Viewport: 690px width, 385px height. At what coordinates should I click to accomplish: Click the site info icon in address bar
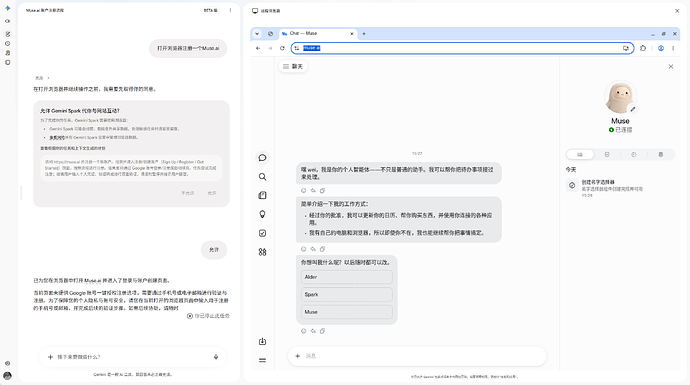pyautogui.click(x=297, y=48)
